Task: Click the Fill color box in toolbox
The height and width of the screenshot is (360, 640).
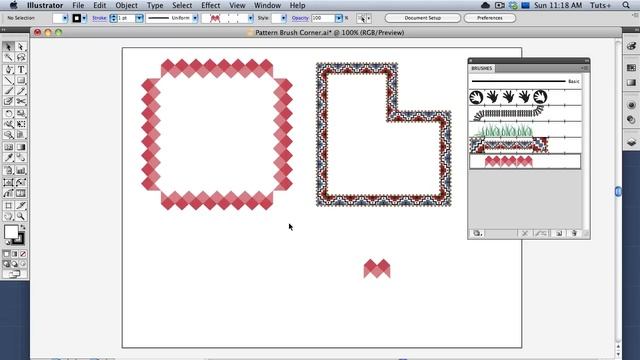Action: coord(11,232)
